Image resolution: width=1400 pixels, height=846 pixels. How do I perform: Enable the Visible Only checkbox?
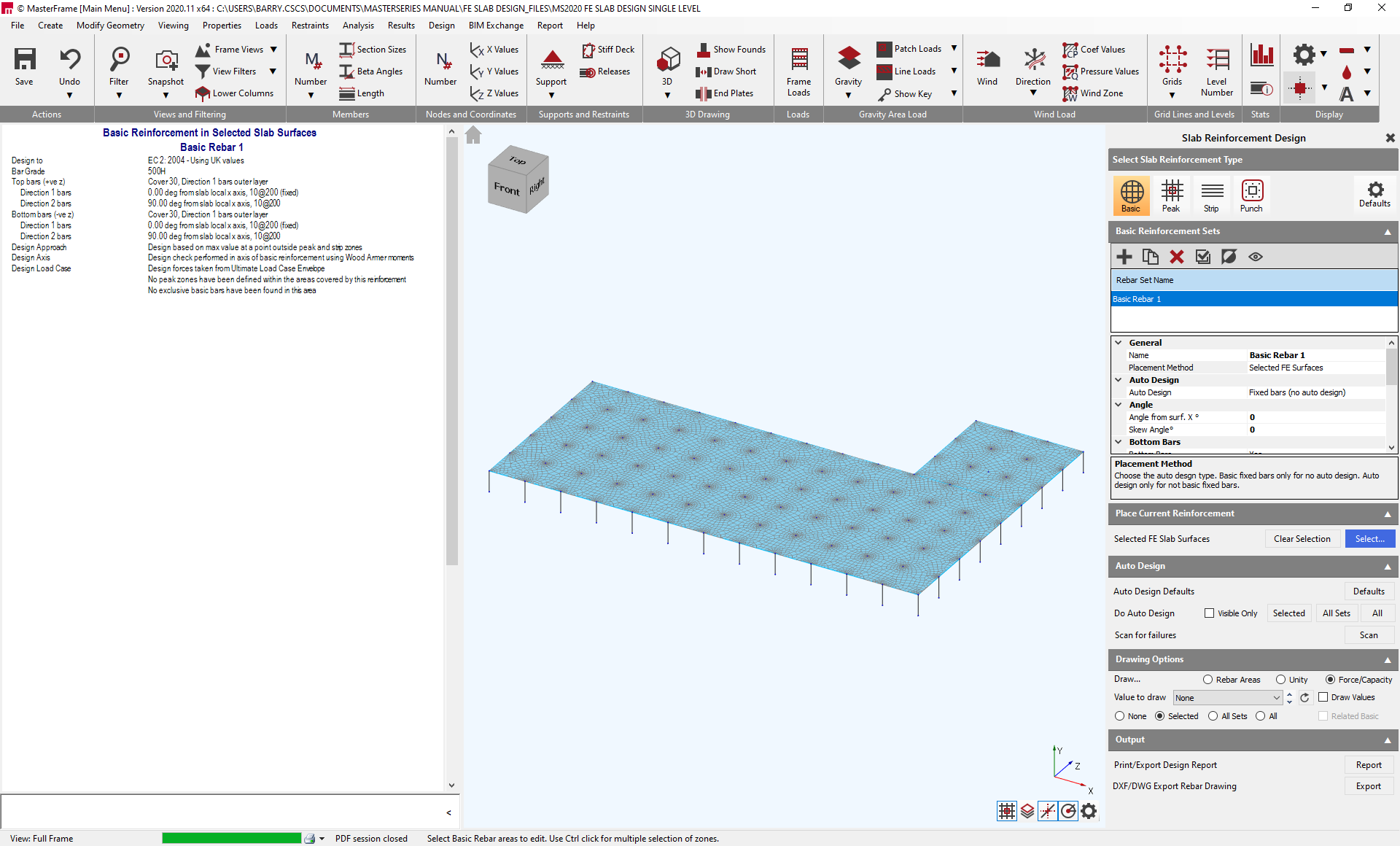click(1209, 613)
